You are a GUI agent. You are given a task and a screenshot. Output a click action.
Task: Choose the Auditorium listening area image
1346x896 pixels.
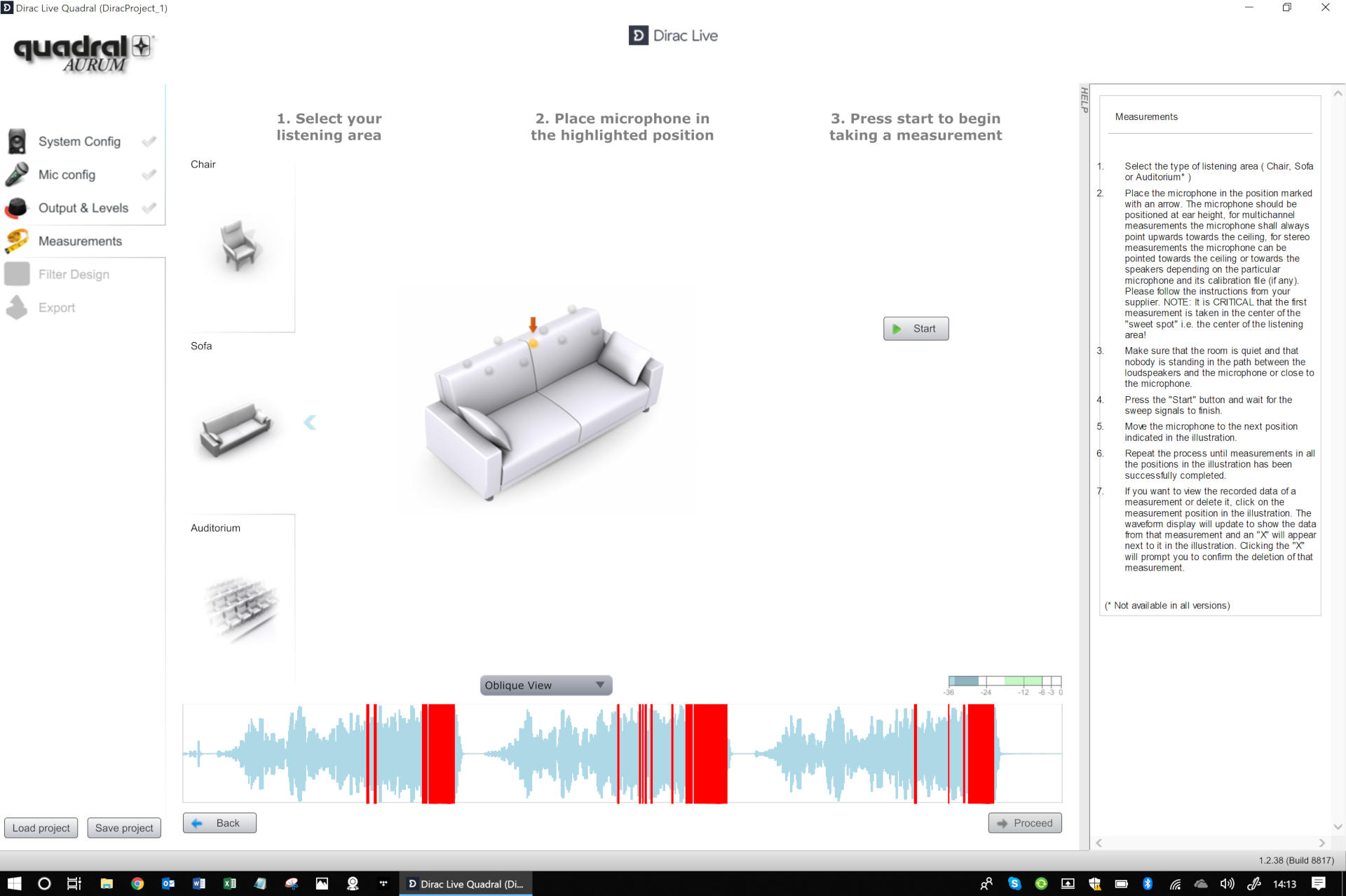[x=241, y=606]
